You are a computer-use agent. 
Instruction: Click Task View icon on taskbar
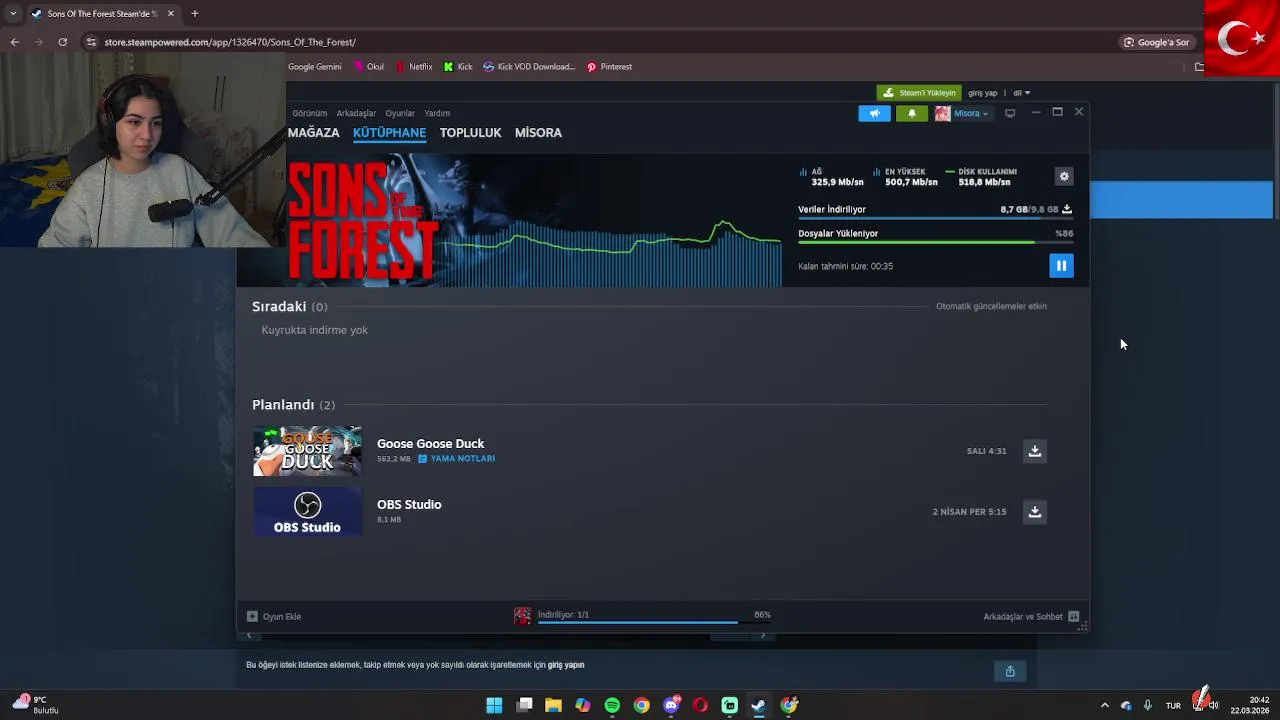pos(524,706)
